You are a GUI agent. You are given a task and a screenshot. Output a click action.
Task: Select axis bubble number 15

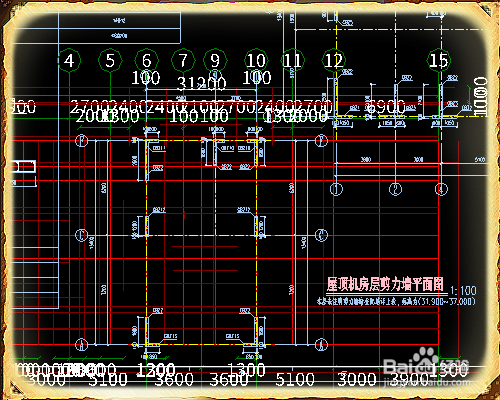[x=439, y=60]
